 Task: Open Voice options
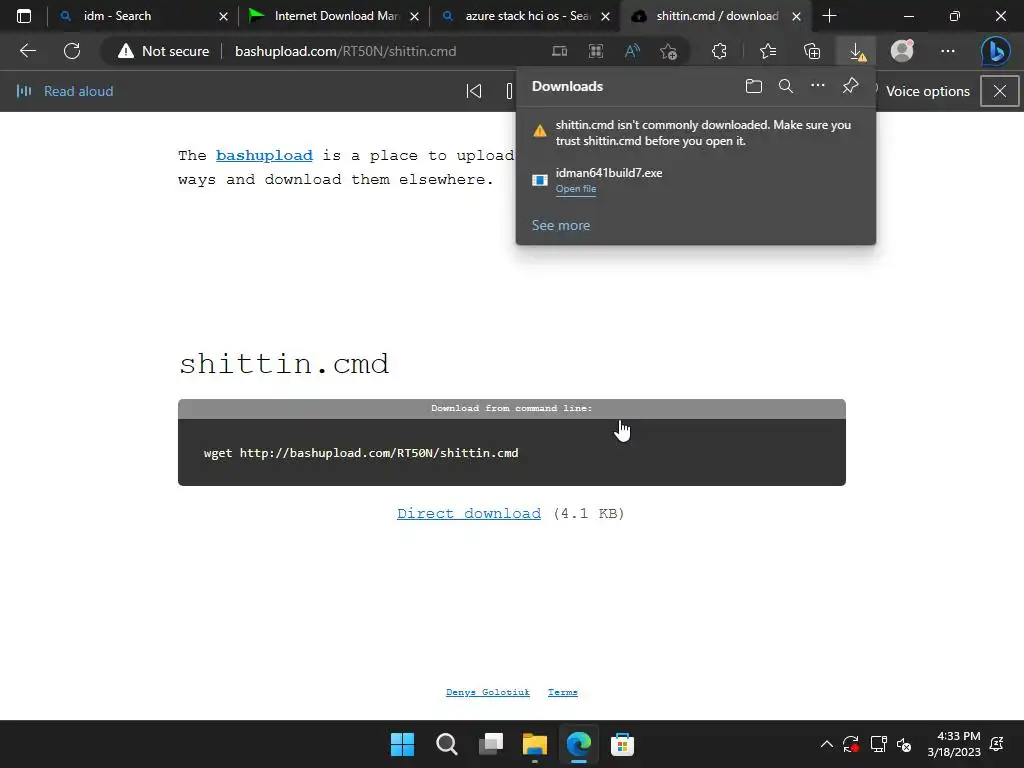pyautogui.click(x=927, y=91)
